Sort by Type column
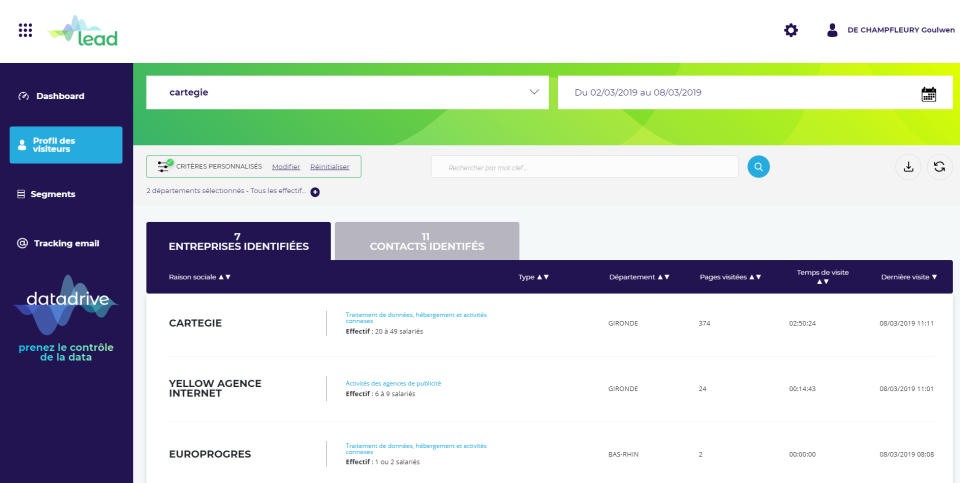 tap(533, 277)
